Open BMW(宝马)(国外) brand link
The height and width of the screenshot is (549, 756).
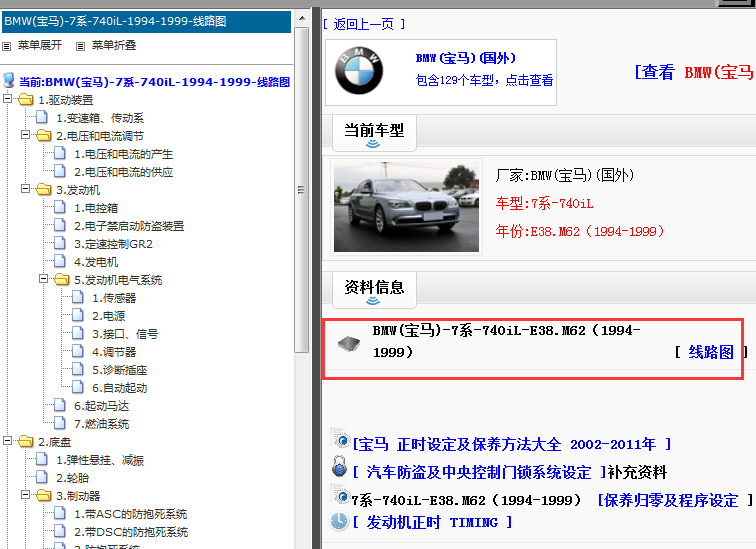click(x=466, y=58)
